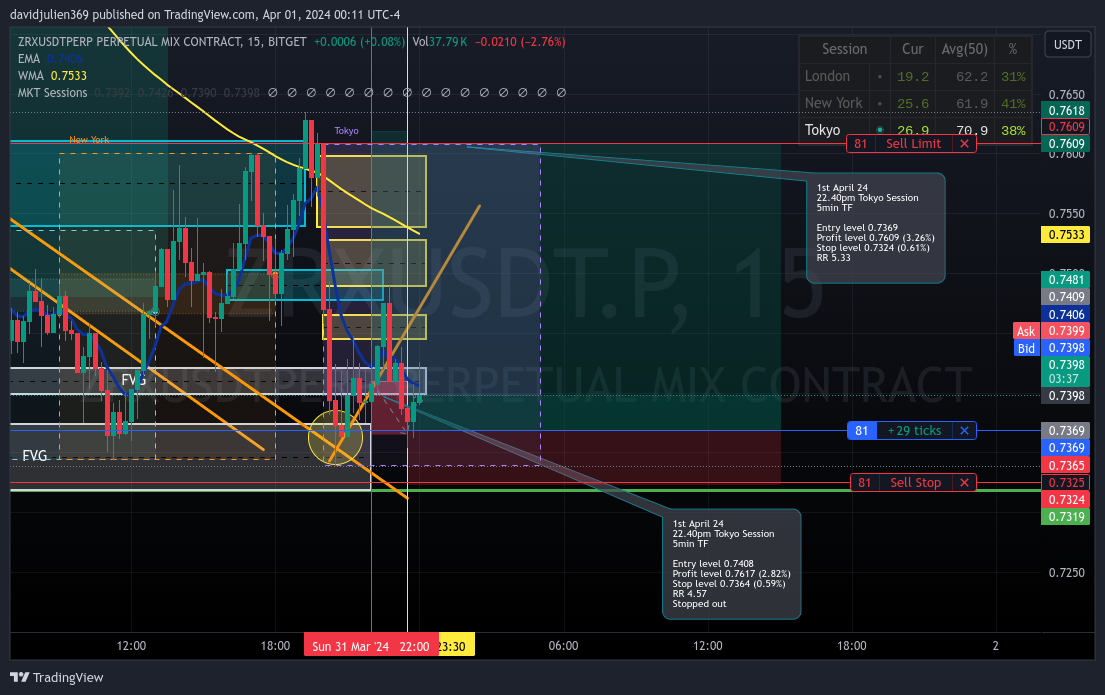Click the 25.6 current value for New York
Screen dimensions: 1105x695
pos(913,104)
